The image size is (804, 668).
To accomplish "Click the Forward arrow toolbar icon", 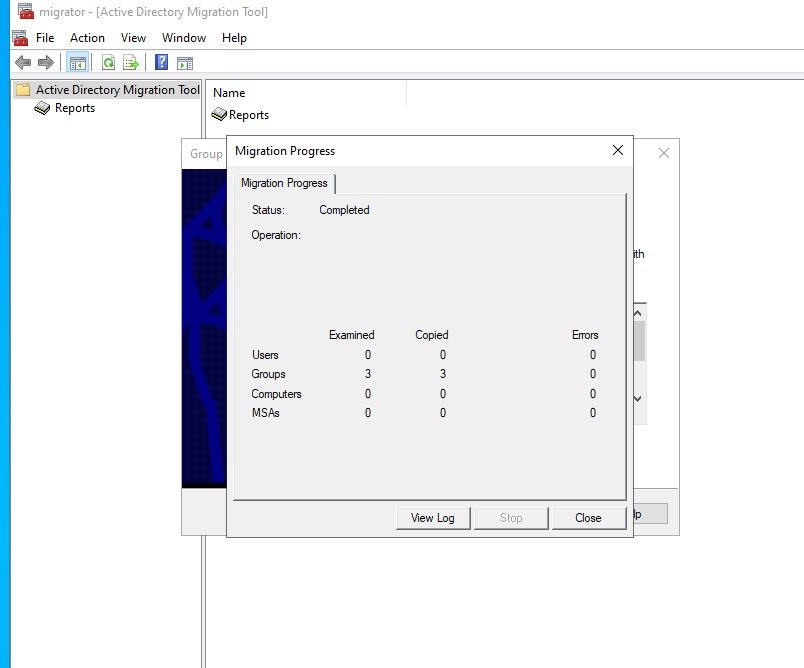I will (46, 63).
